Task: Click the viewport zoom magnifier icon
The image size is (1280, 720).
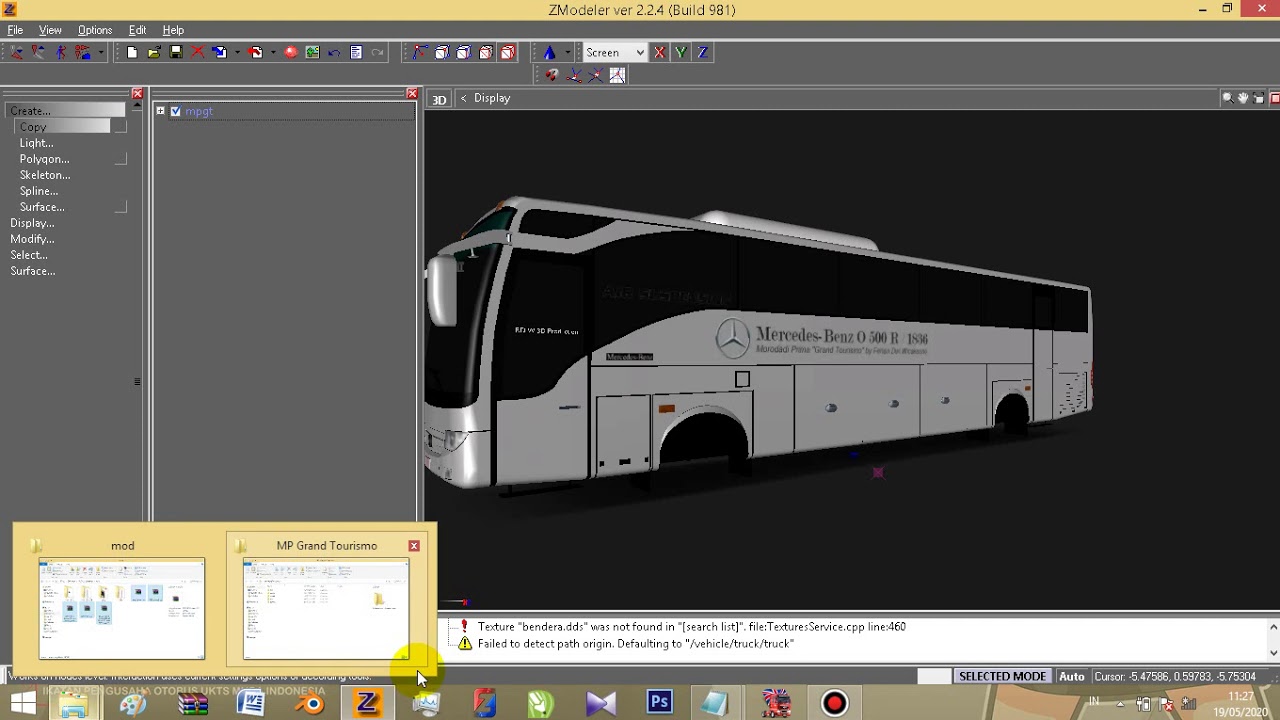Action: pyautogui.click(x=1227, y=98)
